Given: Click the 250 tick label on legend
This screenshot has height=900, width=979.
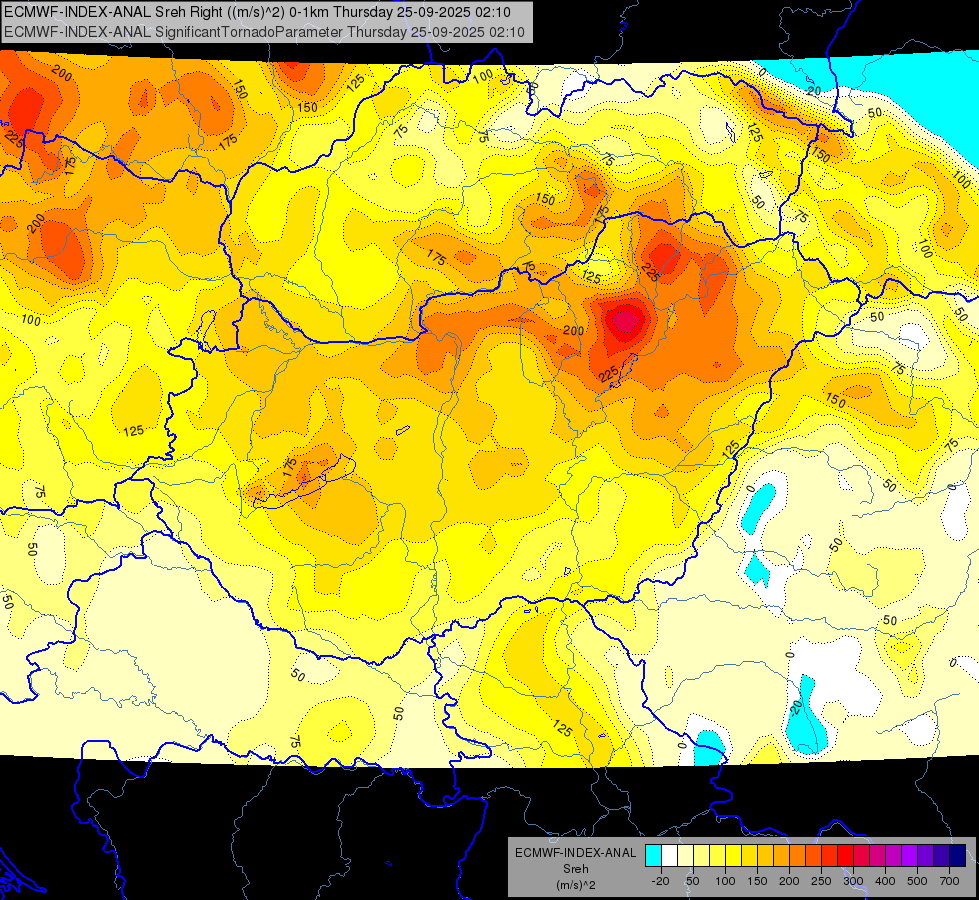Looking at the screenshot, I should (x=821, y=881).
